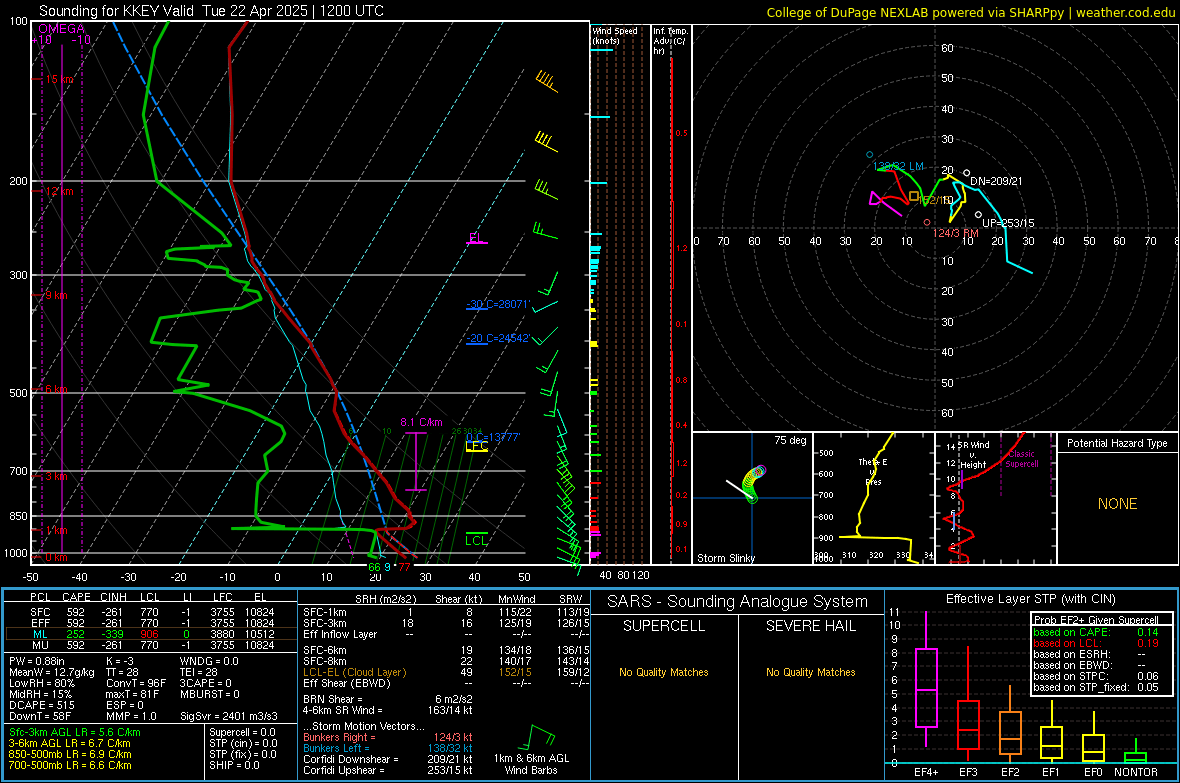1180x783 pixels.
Task: Select the green LCL marker on skew-T
Action: pyautogui.click(x=476, y=540)
